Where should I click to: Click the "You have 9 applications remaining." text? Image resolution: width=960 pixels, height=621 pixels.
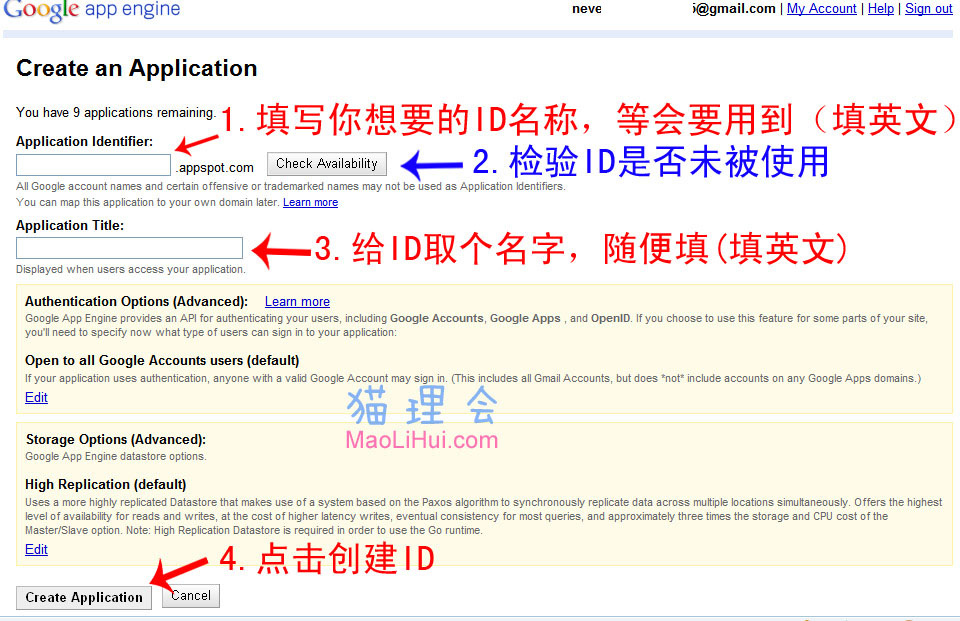point(116,113)
